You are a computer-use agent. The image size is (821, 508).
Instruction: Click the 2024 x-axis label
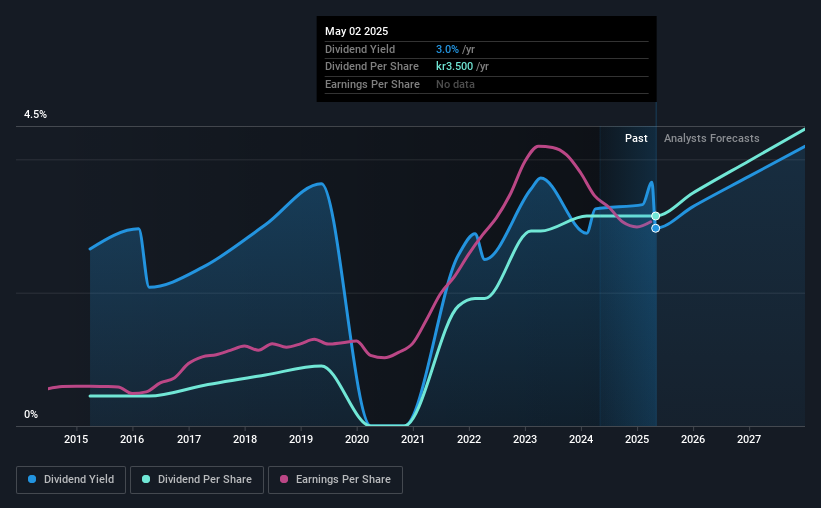coord(581,439)
